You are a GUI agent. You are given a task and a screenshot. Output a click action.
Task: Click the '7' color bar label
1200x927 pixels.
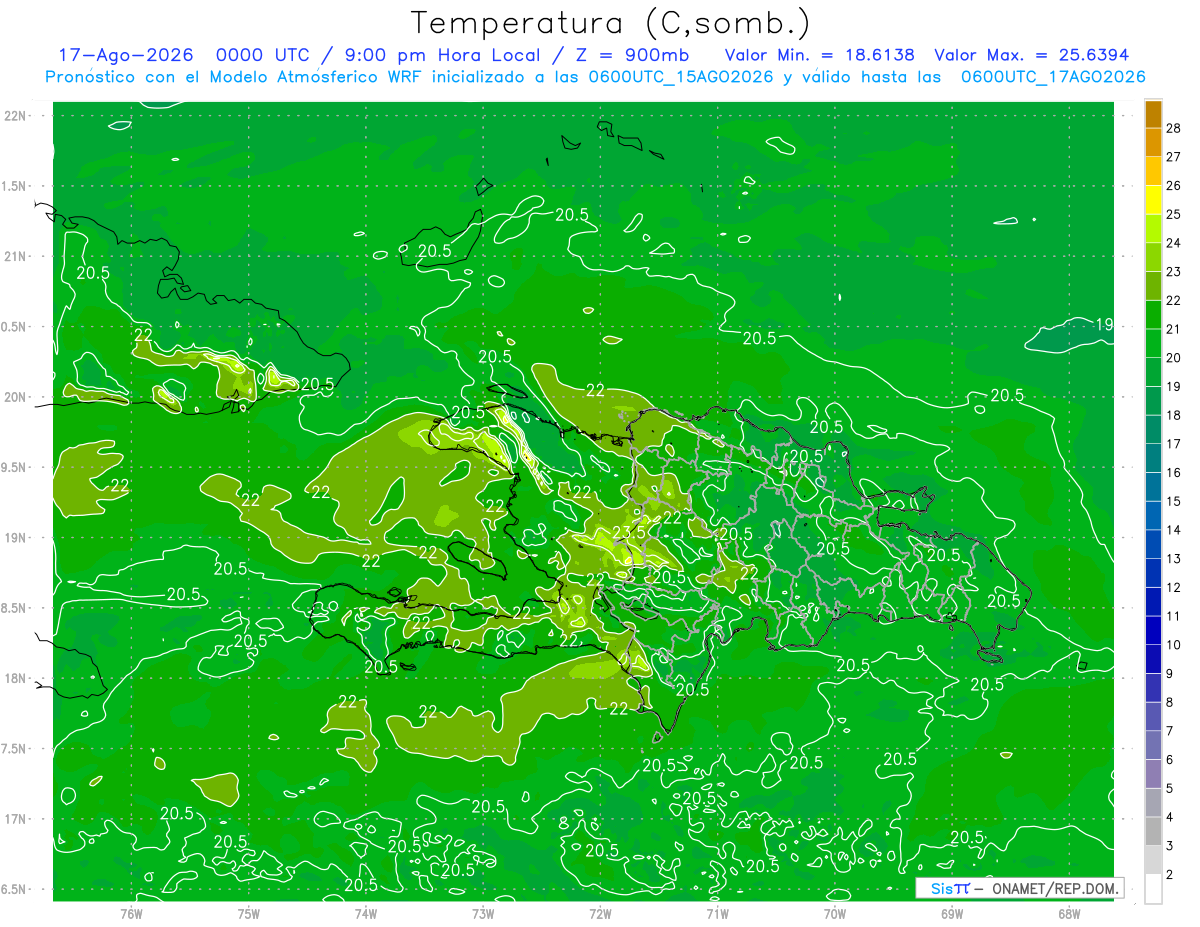[x=1171, y=731]
